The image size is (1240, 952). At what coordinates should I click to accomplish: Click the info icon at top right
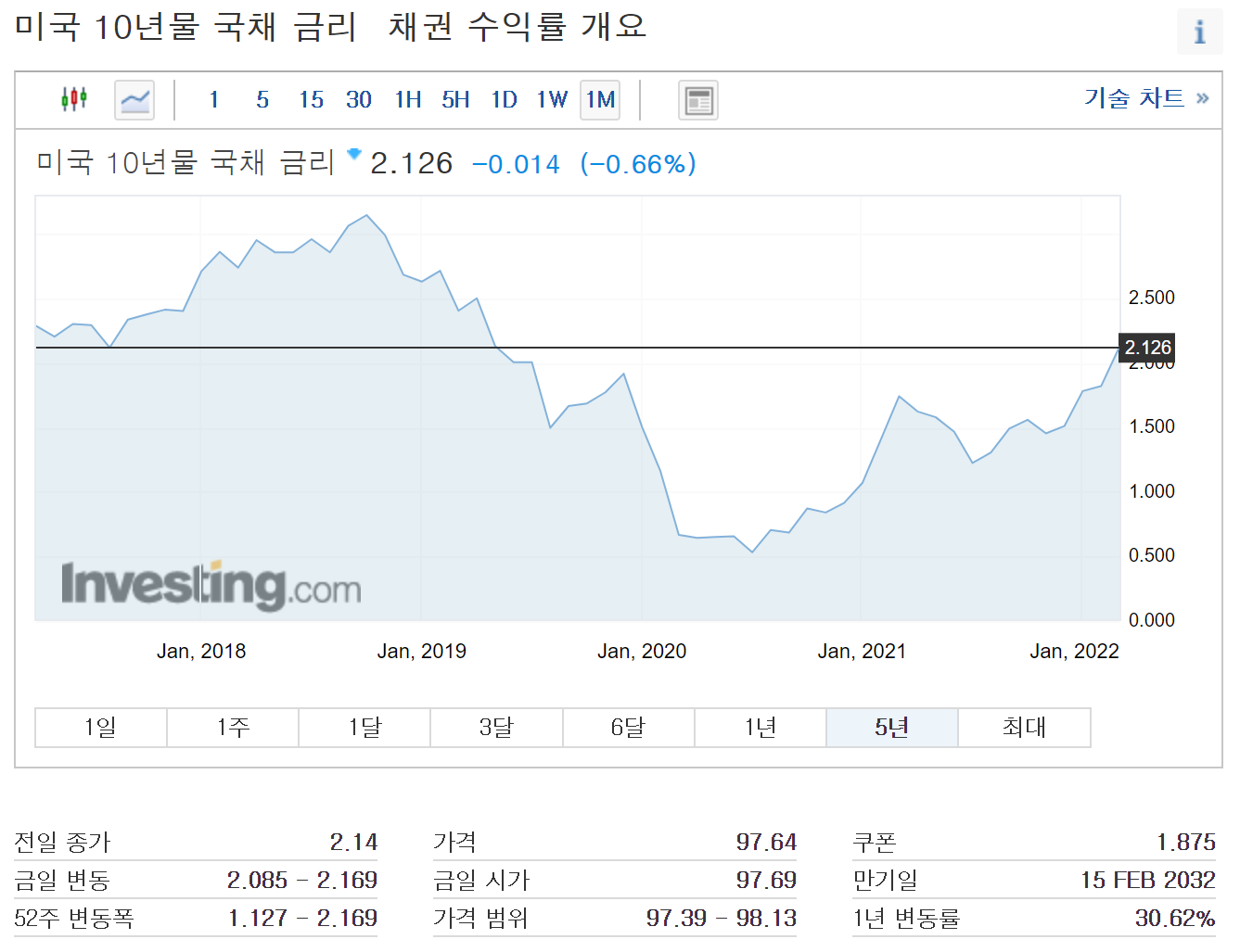[x=1199, y=32]
